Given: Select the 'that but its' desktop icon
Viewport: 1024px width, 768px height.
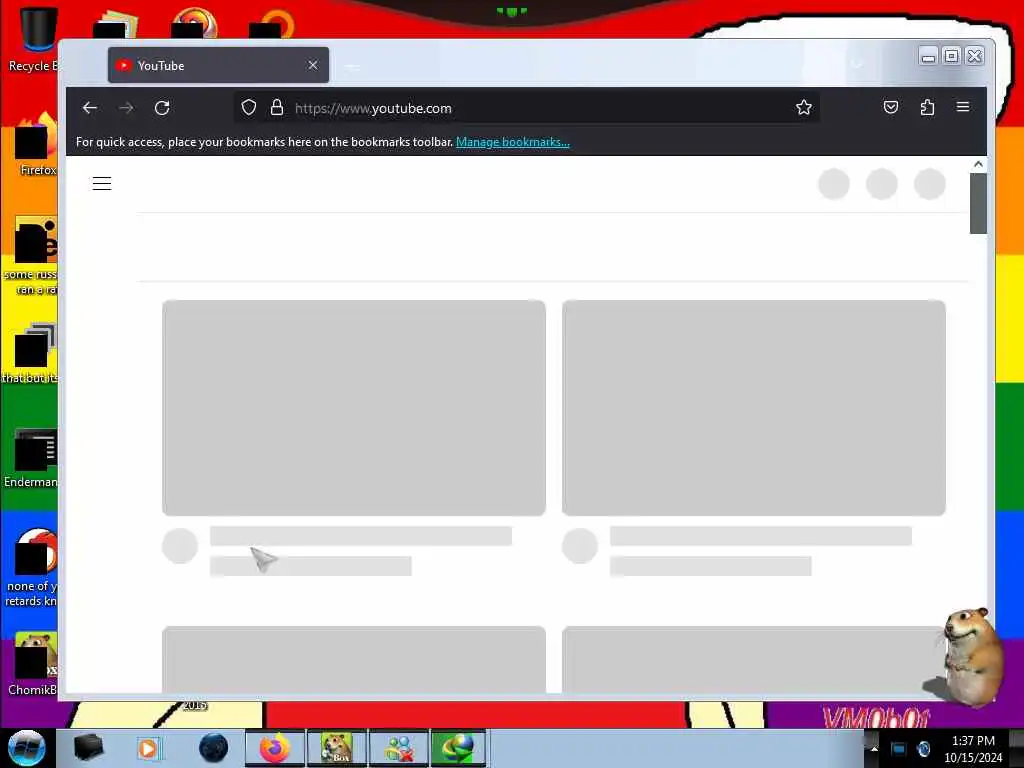Looking at the screenshot, I should click(x=31, y=353).
